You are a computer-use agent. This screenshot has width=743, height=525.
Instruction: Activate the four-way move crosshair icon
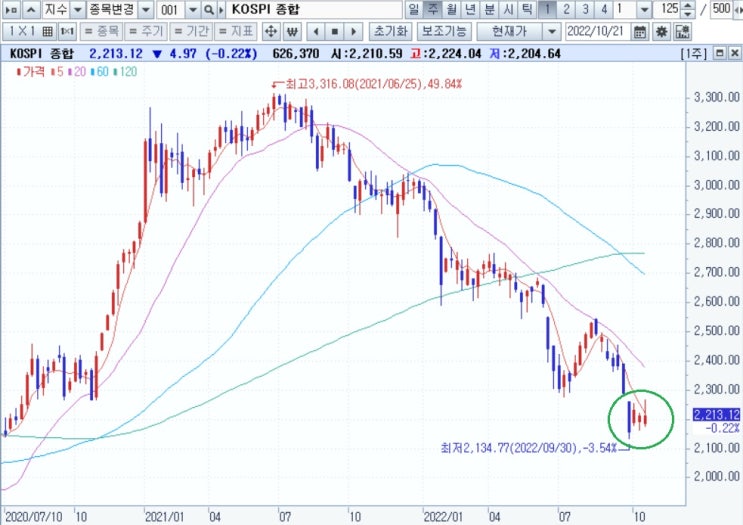271,32
